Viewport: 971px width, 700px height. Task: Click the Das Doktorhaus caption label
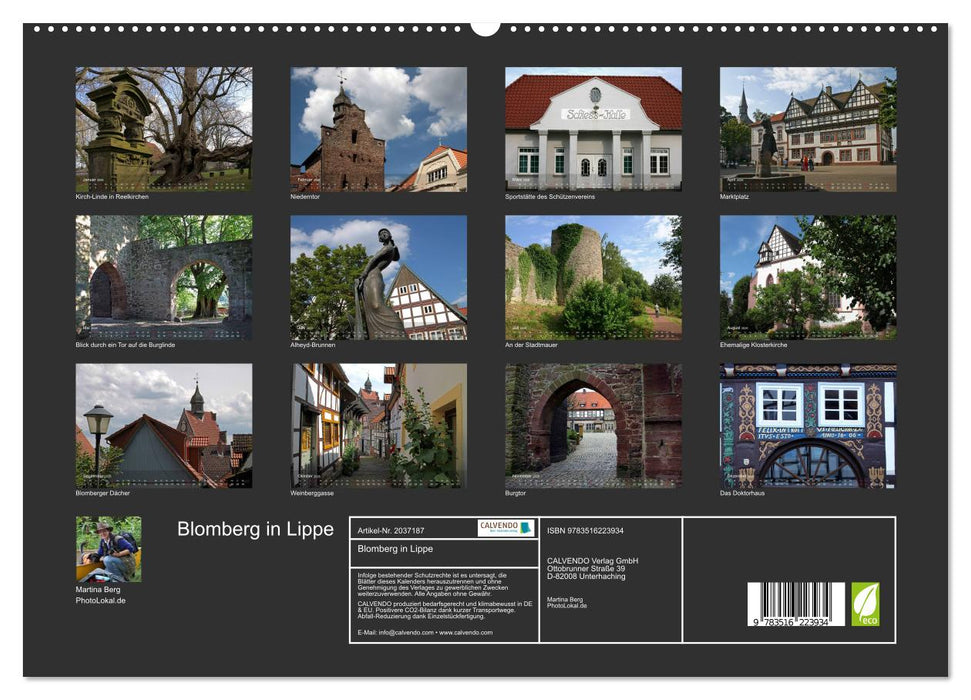744,493
